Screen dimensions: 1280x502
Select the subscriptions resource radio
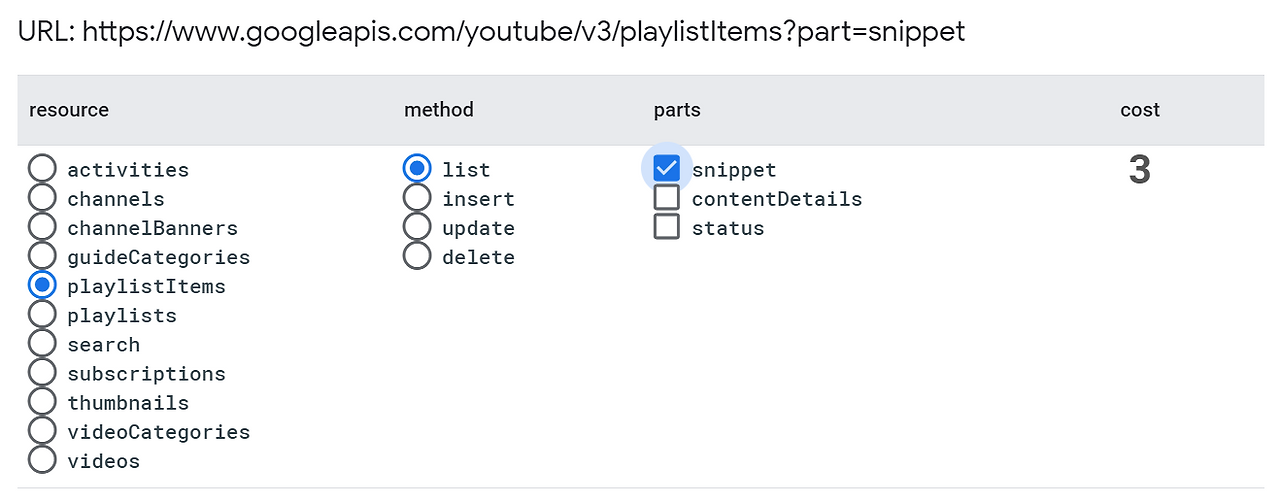click(x=42, y=373)
